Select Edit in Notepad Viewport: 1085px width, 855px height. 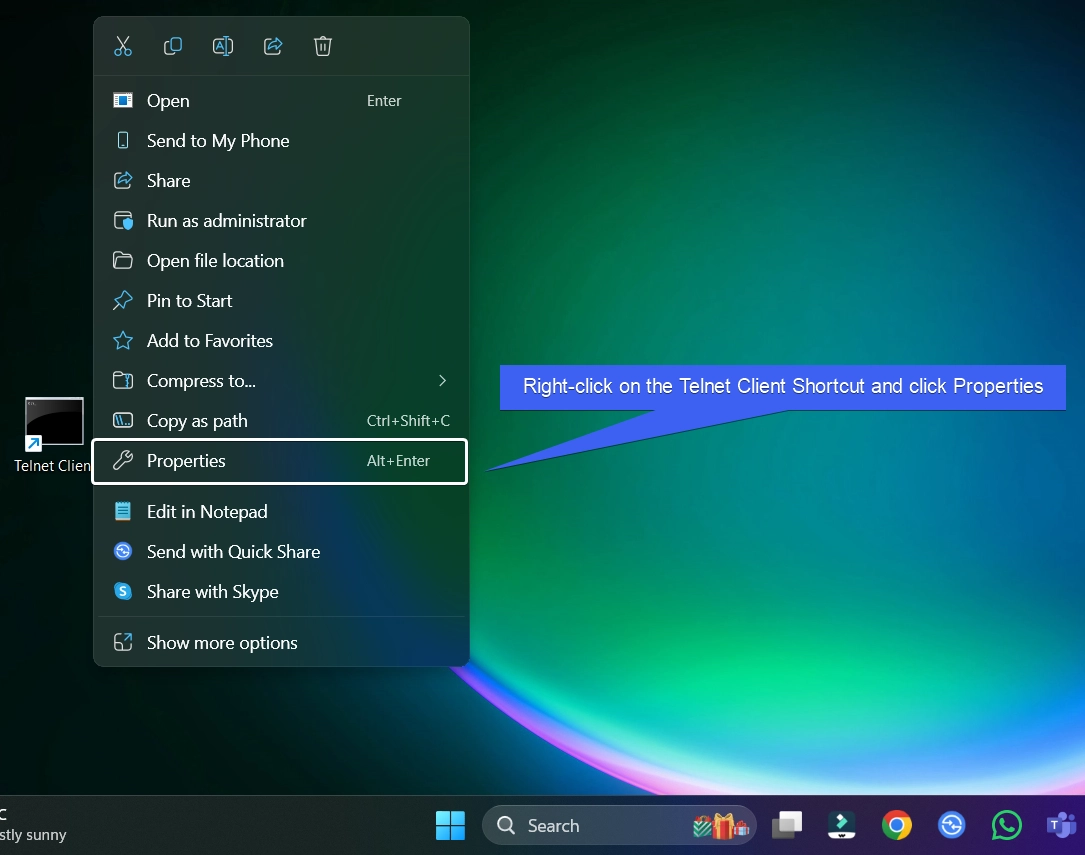click(x=281, y=513)
